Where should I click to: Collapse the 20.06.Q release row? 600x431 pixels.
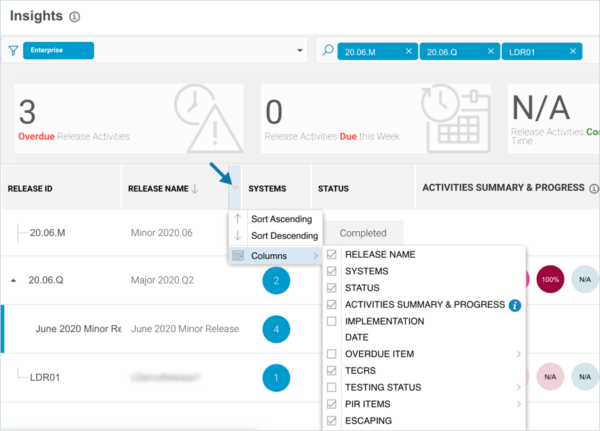pos(13,281)
